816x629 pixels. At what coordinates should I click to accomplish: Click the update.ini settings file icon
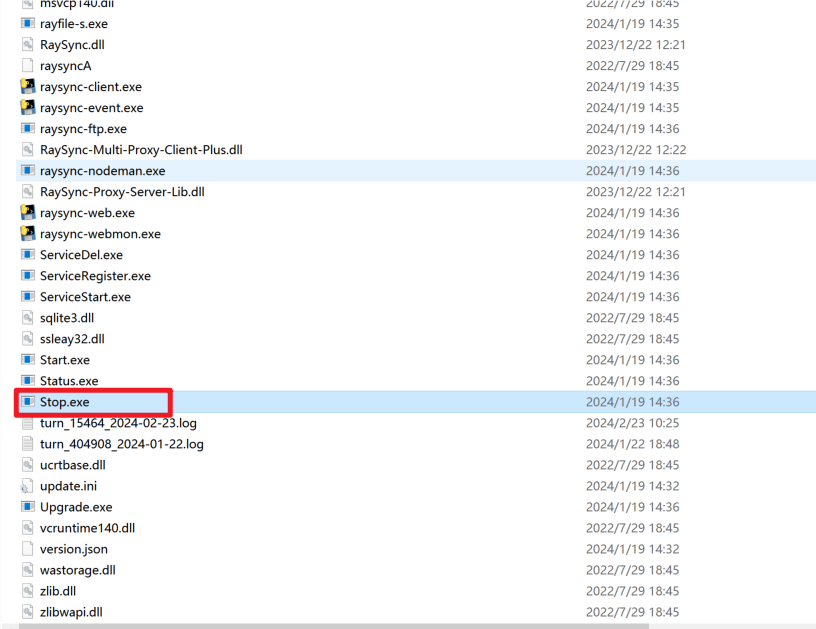[27, 486]
